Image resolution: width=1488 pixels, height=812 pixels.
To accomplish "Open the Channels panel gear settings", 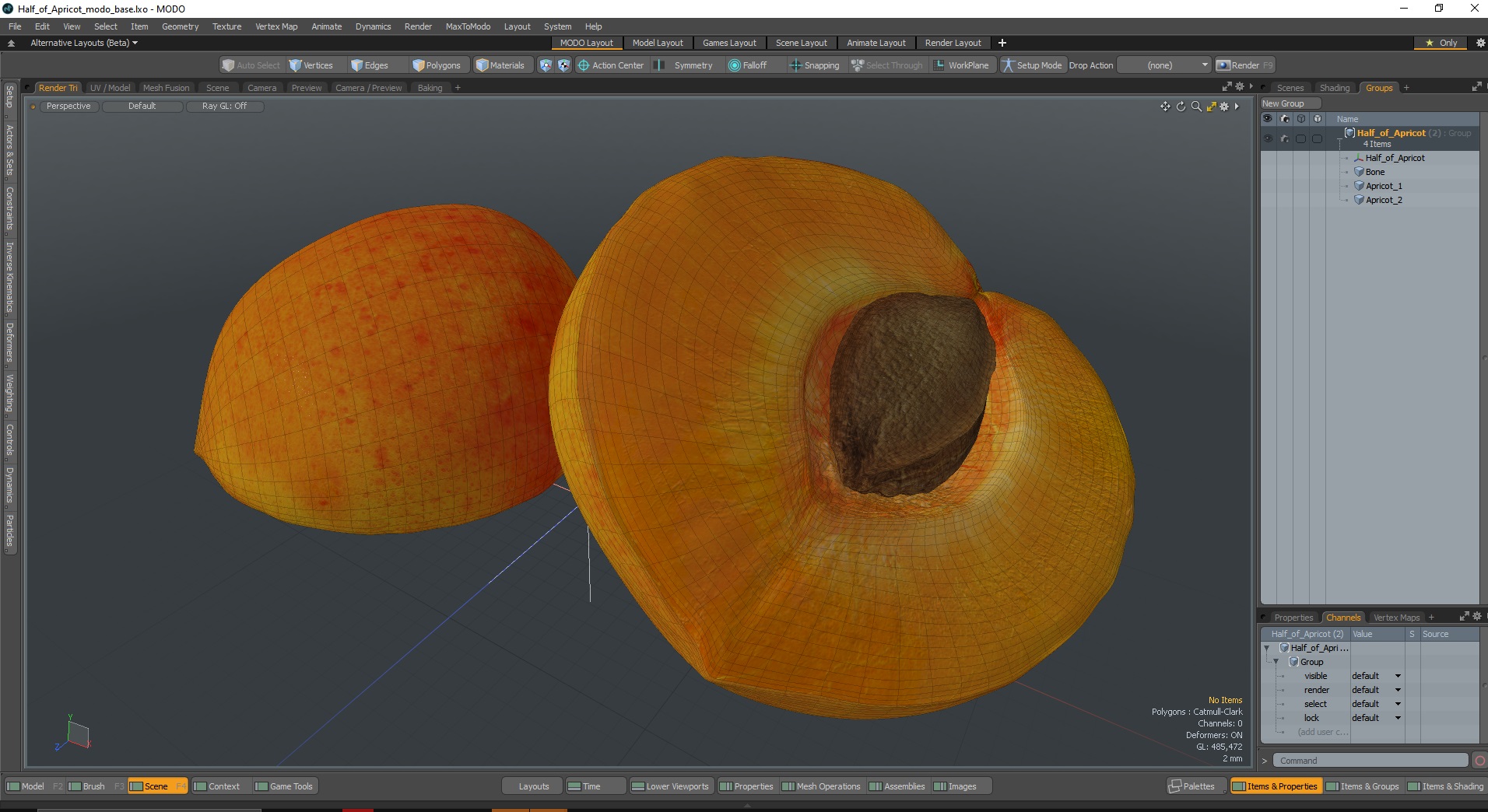I will coord(1476,617).
